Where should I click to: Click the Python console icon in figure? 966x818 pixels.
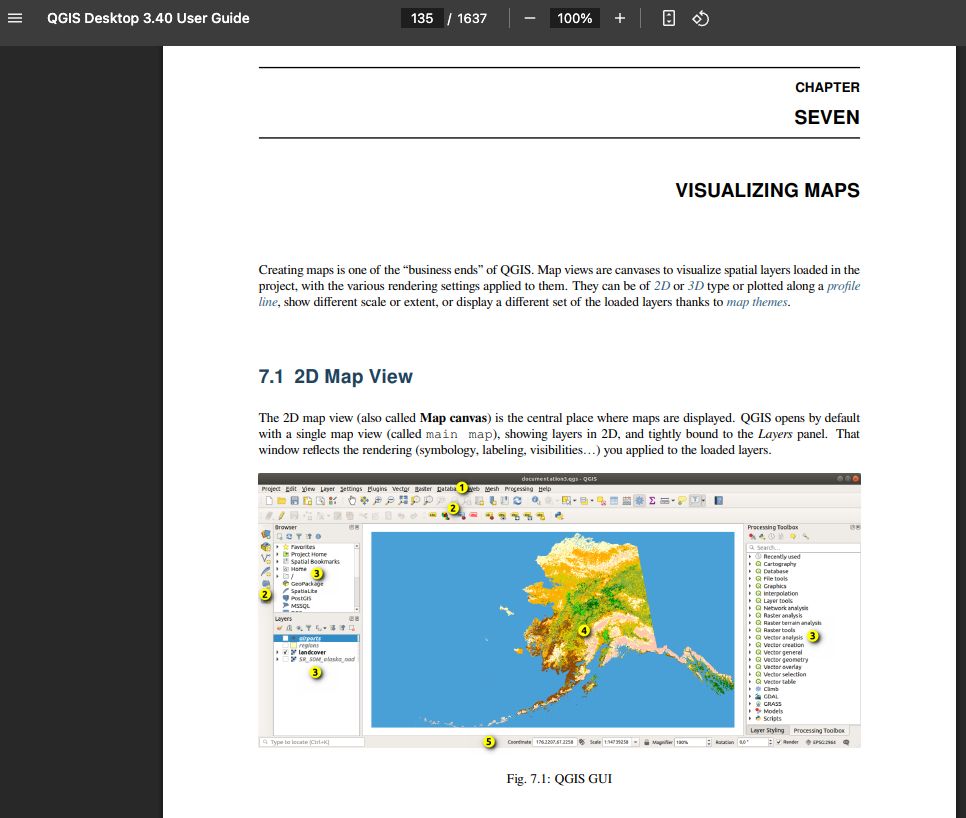[x=559, y=516]
